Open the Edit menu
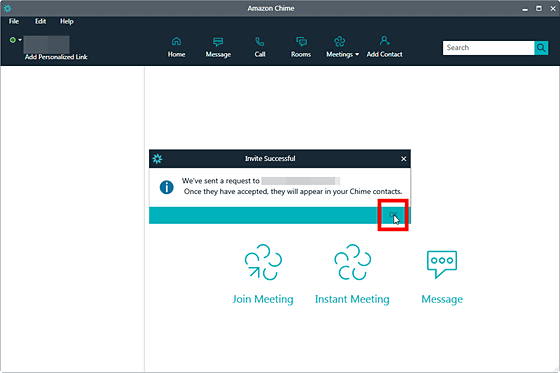560x373 pixels. tap(40, 21)
